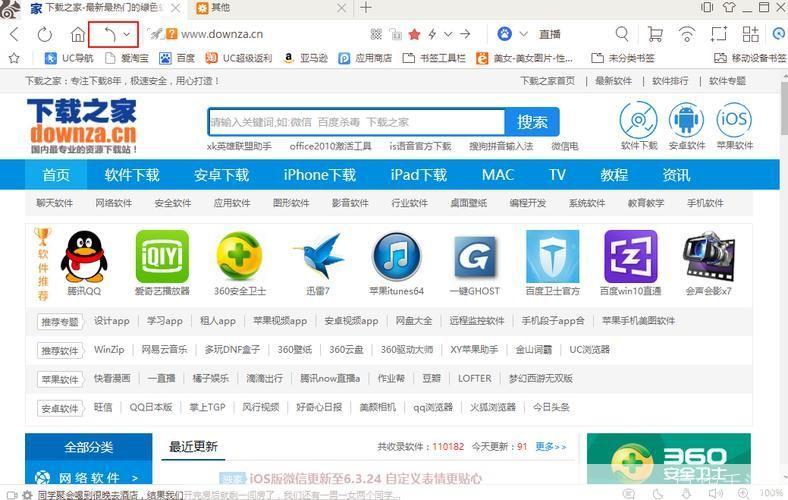This screenshot has height=500, width=788.
Task: Open the UC导航 bookmark
Action: (69, 58)
